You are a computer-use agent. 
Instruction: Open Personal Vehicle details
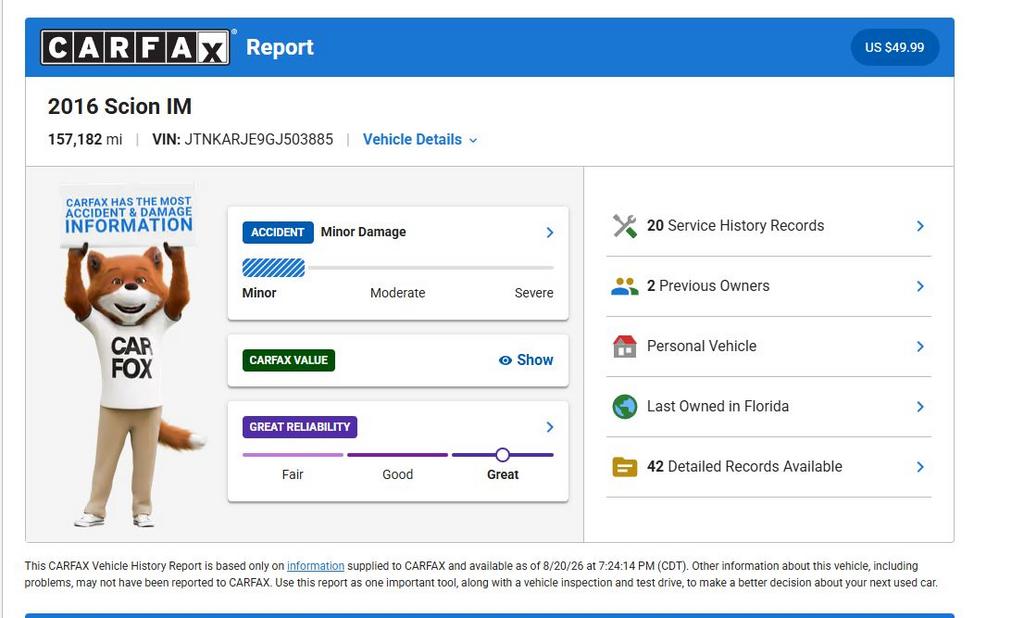(769, 346)
